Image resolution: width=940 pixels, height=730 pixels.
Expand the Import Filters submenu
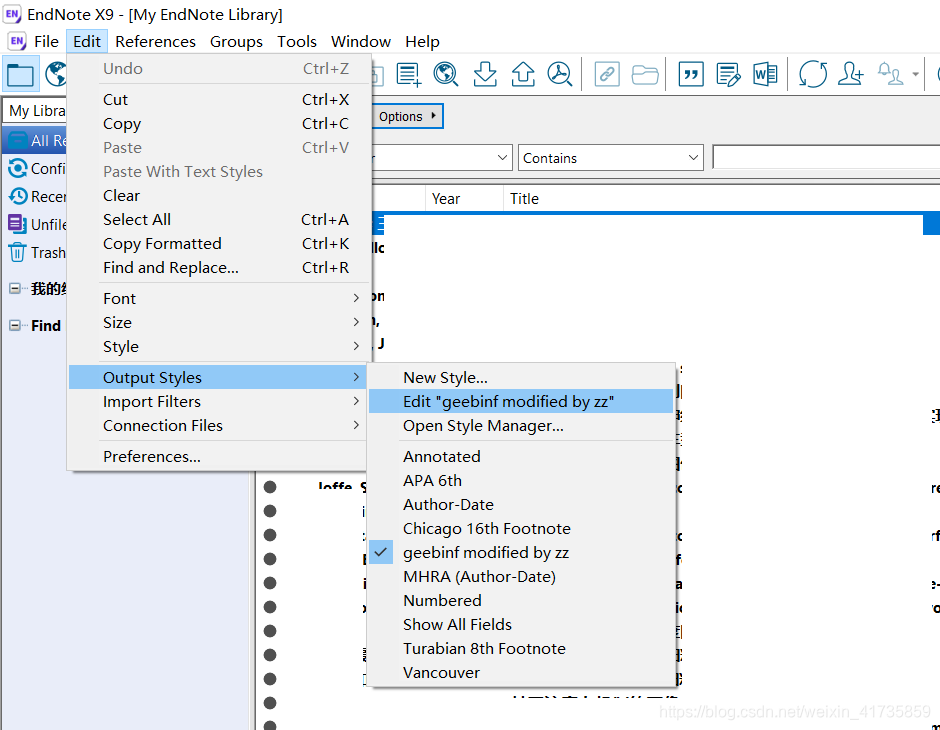tap(218, 402)
